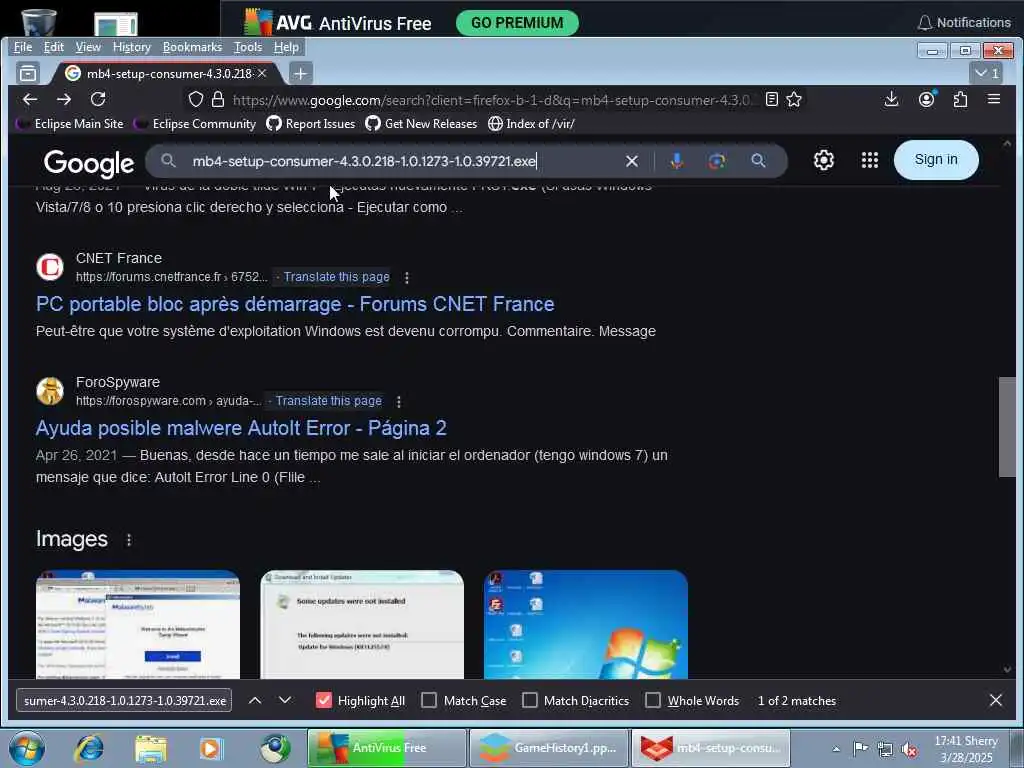
Task: Open Eclipse Main Site bookmark
Action: pos(70,124)
